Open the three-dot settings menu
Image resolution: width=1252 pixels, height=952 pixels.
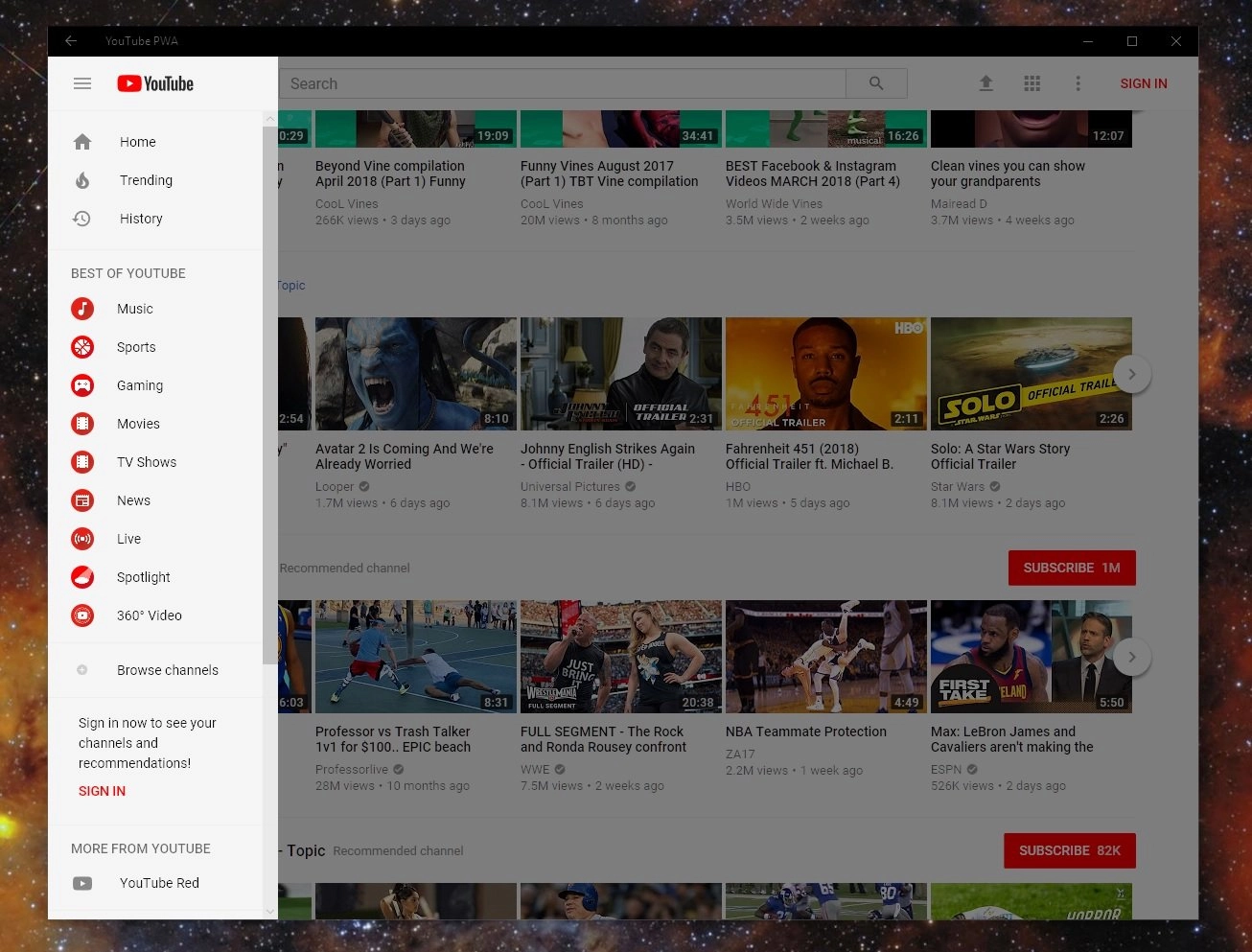(1078, 83)
